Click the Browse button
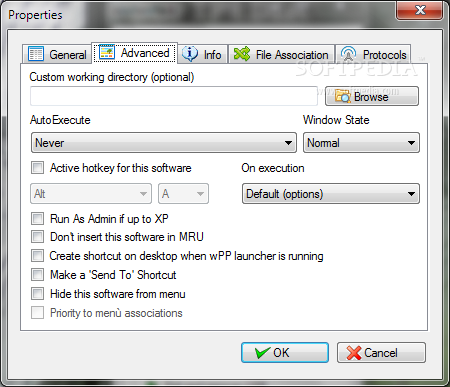This screenshot has height=387, width=450. pyautogui.click(x=372, y=96)
